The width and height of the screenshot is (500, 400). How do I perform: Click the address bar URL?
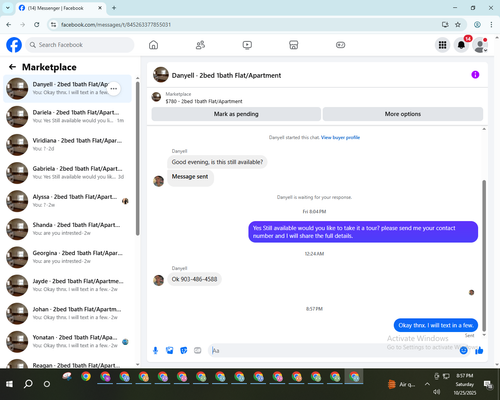[x=116, y=25]
